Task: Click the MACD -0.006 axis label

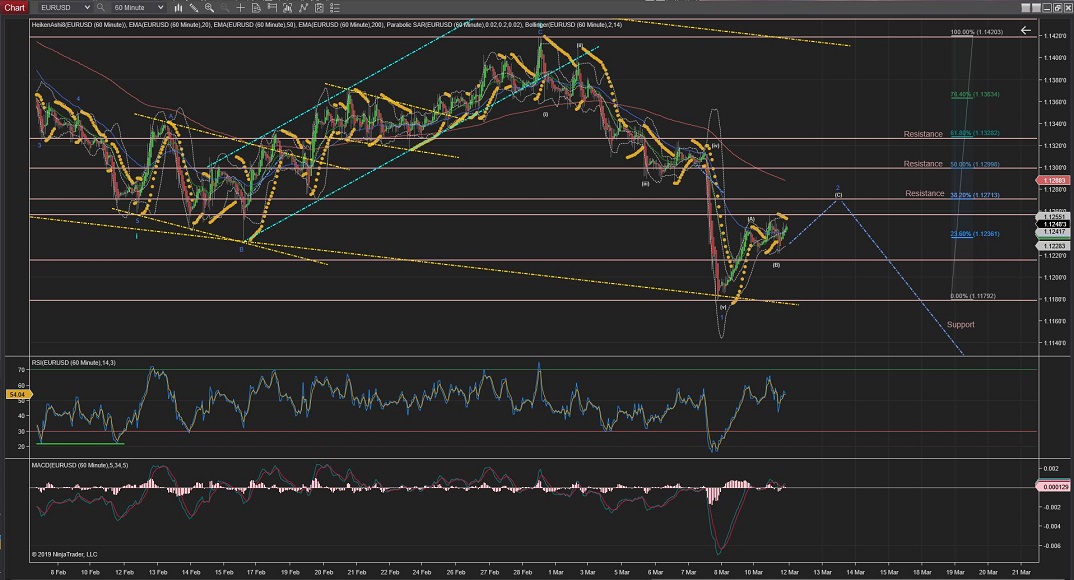Action: click(1052, 546)
